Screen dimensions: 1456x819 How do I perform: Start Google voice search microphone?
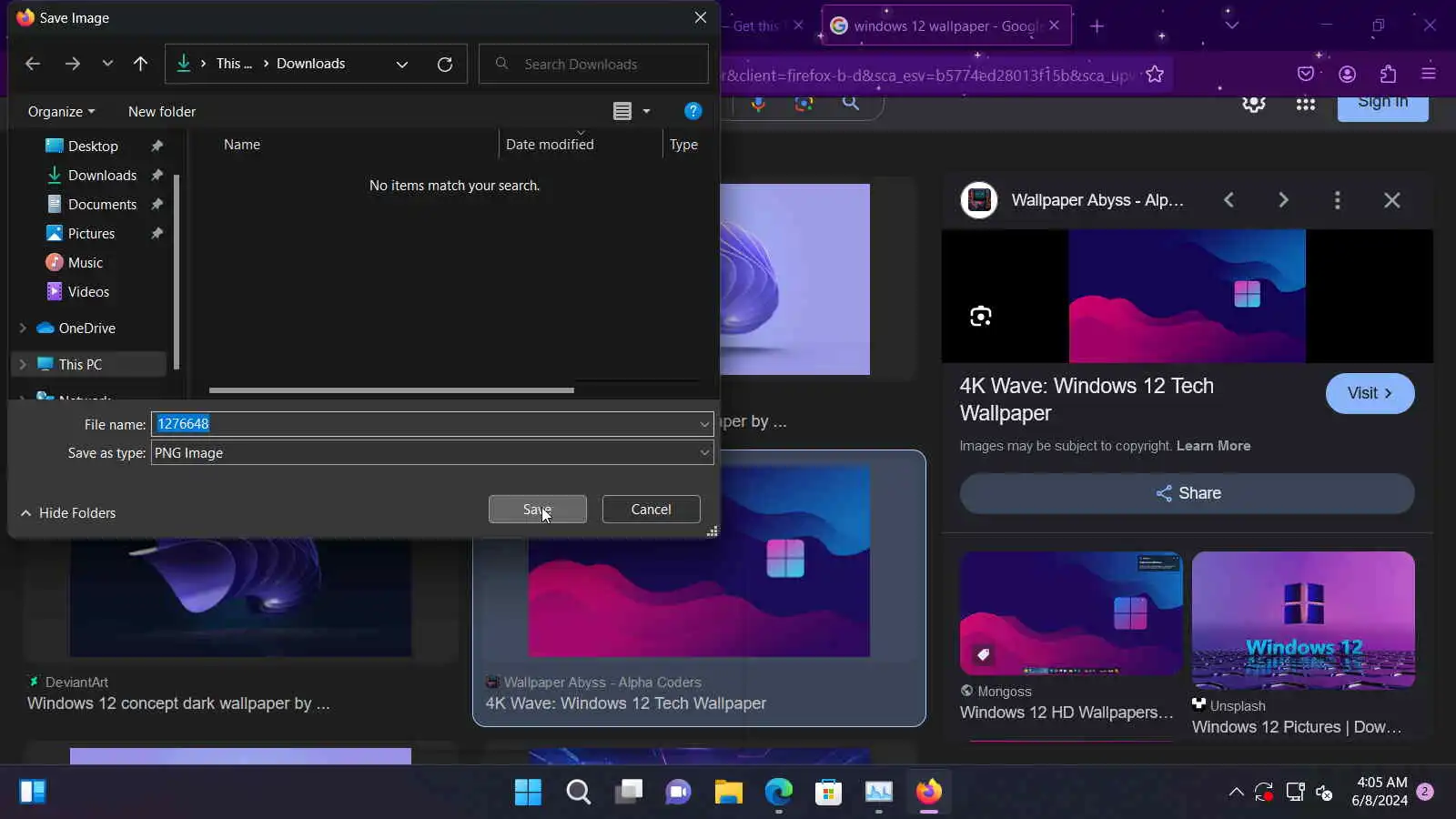pyautogui.click(x=758, y=104)
